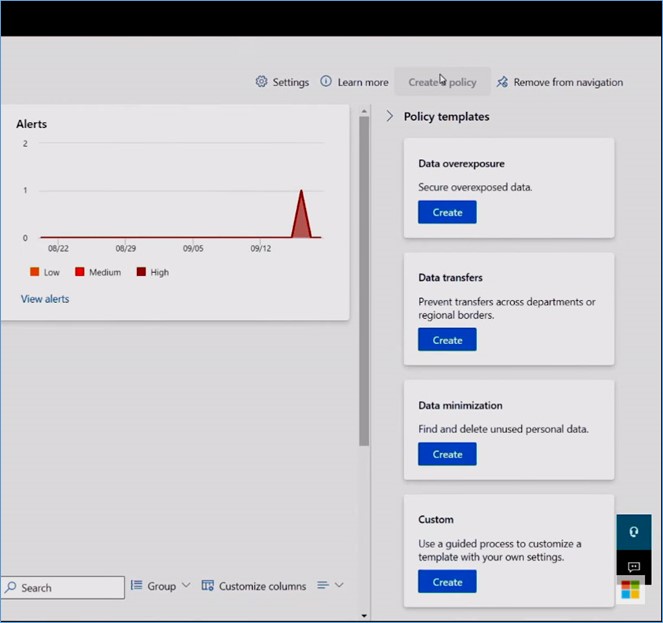Create a Data transfers policy
The height and width of the screenshot is (623, 663).
[447, 340]
